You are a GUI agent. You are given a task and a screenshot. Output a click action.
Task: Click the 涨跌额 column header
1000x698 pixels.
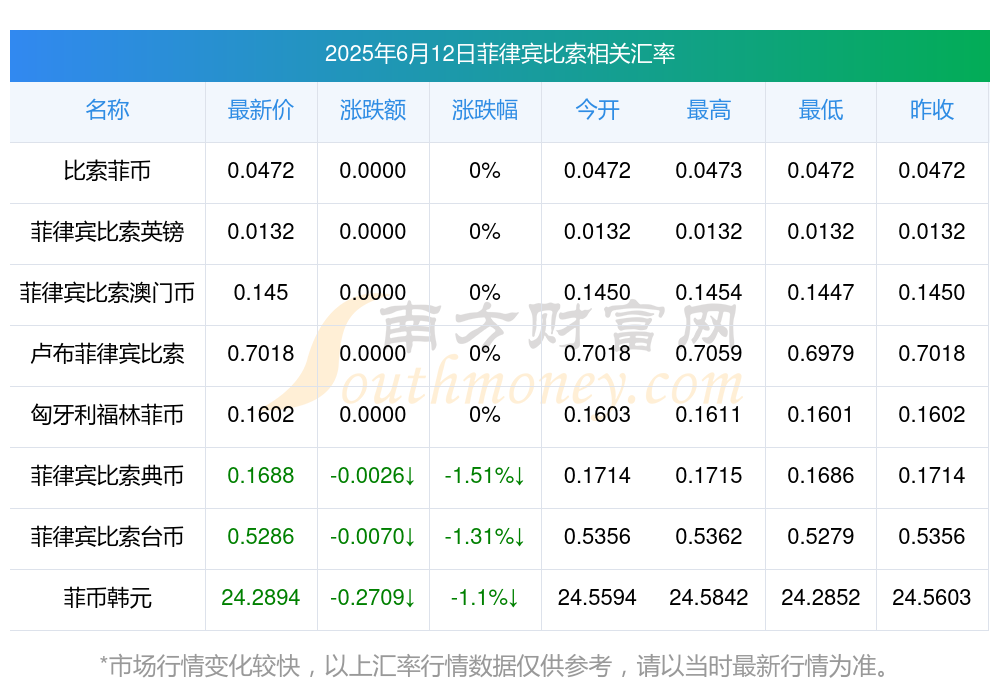point(372,110)
